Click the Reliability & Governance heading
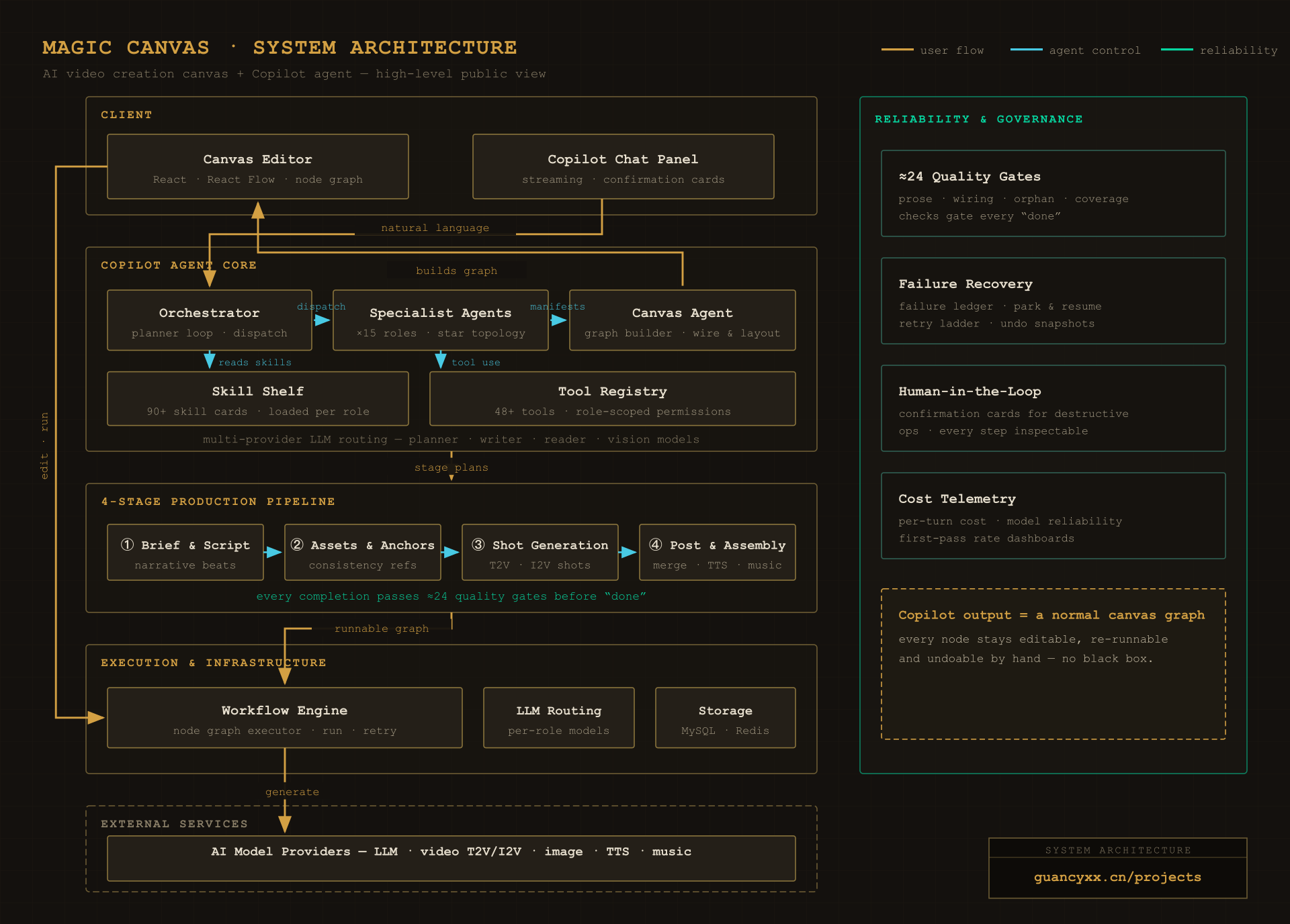Image resolution: width=1290 pixels, height=924 pixels. tap(979, 120)
